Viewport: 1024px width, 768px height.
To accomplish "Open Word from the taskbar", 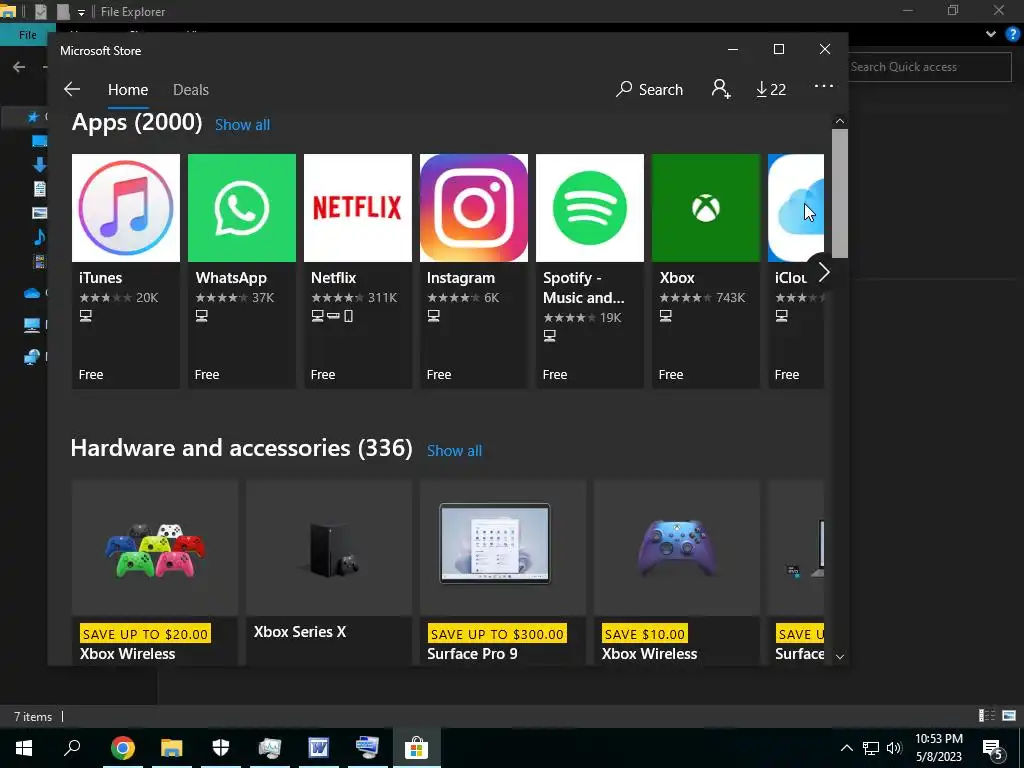I will (x=318, y=748).
